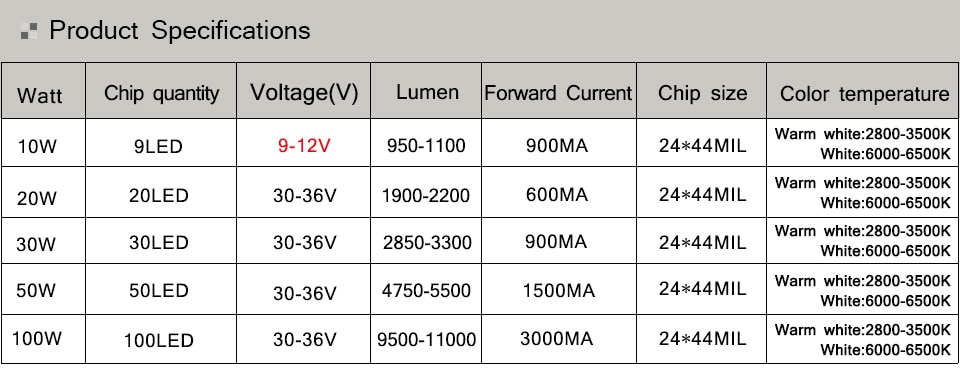Click the 1500MA forward current cell
960x389 pixels.
pyautogui.click(x=558, y=290)
